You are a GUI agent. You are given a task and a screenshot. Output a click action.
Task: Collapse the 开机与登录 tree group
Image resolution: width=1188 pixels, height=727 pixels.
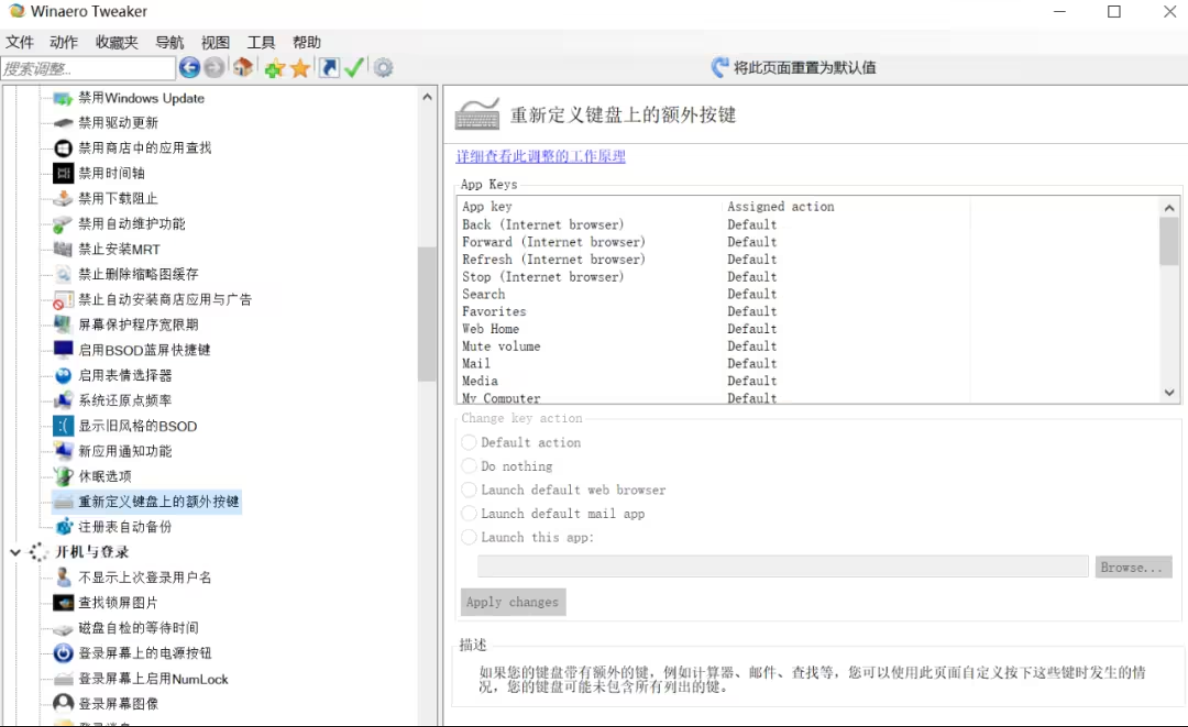pyautogui.click(x=15, y=552)
